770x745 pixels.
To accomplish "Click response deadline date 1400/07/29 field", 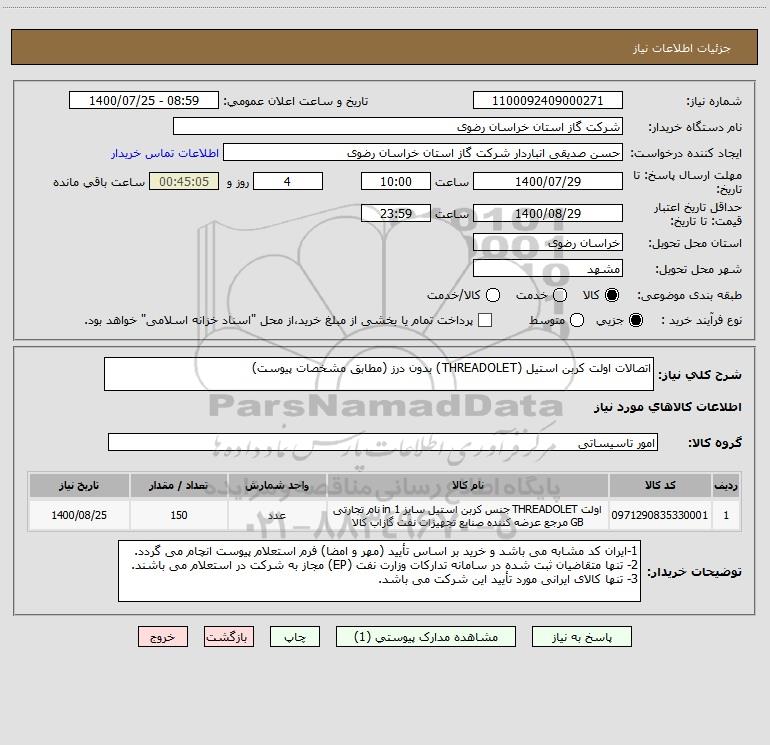I will 548,181.
